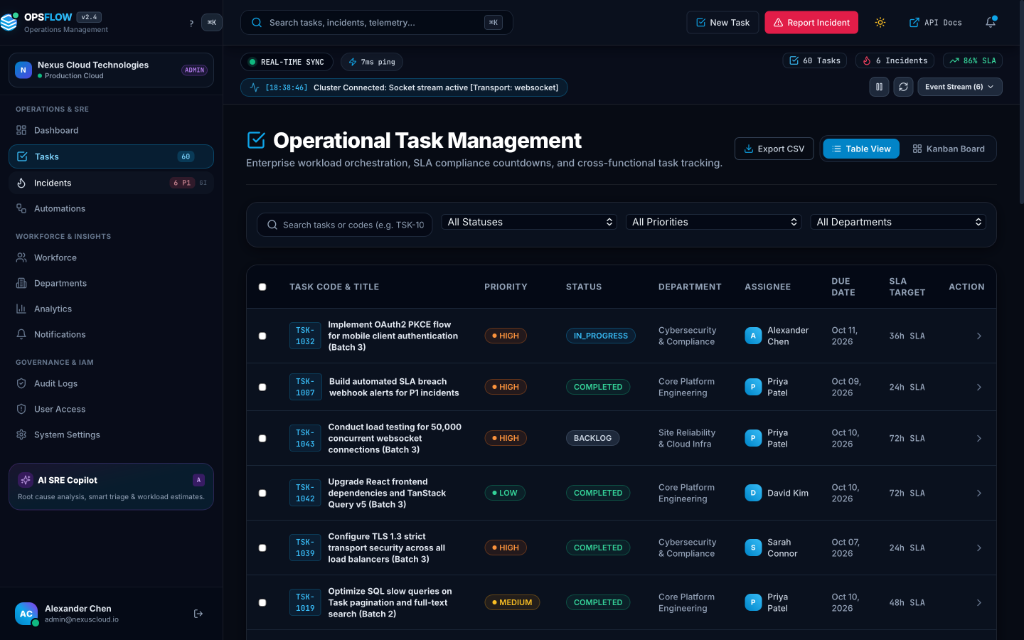Screen dimensions: 1024x640
Task: Switch to Kanban Board view
Action: tap(948, 149)
